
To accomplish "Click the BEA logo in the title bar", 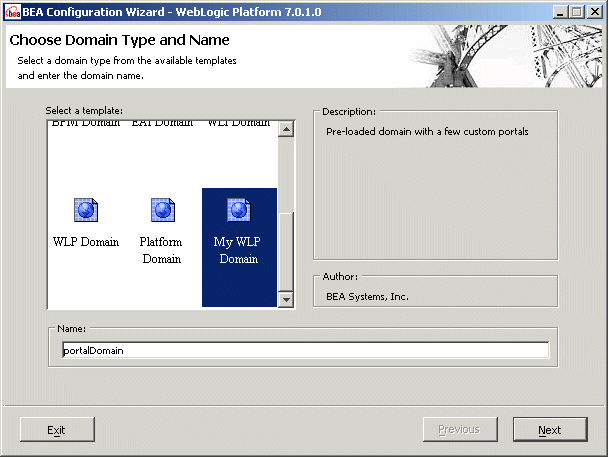I will coord(12,12).
